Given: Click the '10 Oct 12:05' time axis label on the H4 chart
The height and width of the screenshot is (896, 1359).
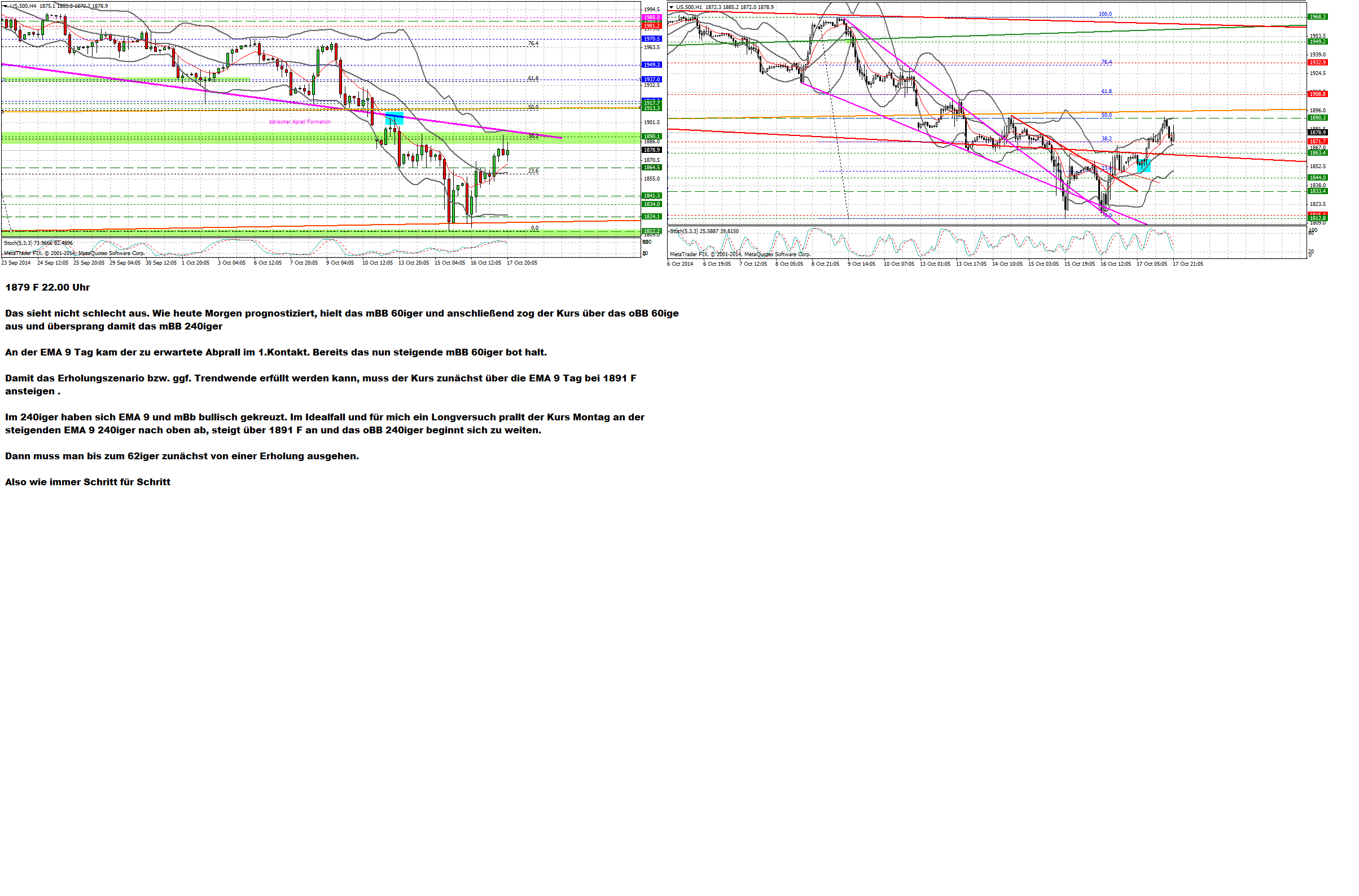Looking at the screenshot, I should tap(377, 263).
